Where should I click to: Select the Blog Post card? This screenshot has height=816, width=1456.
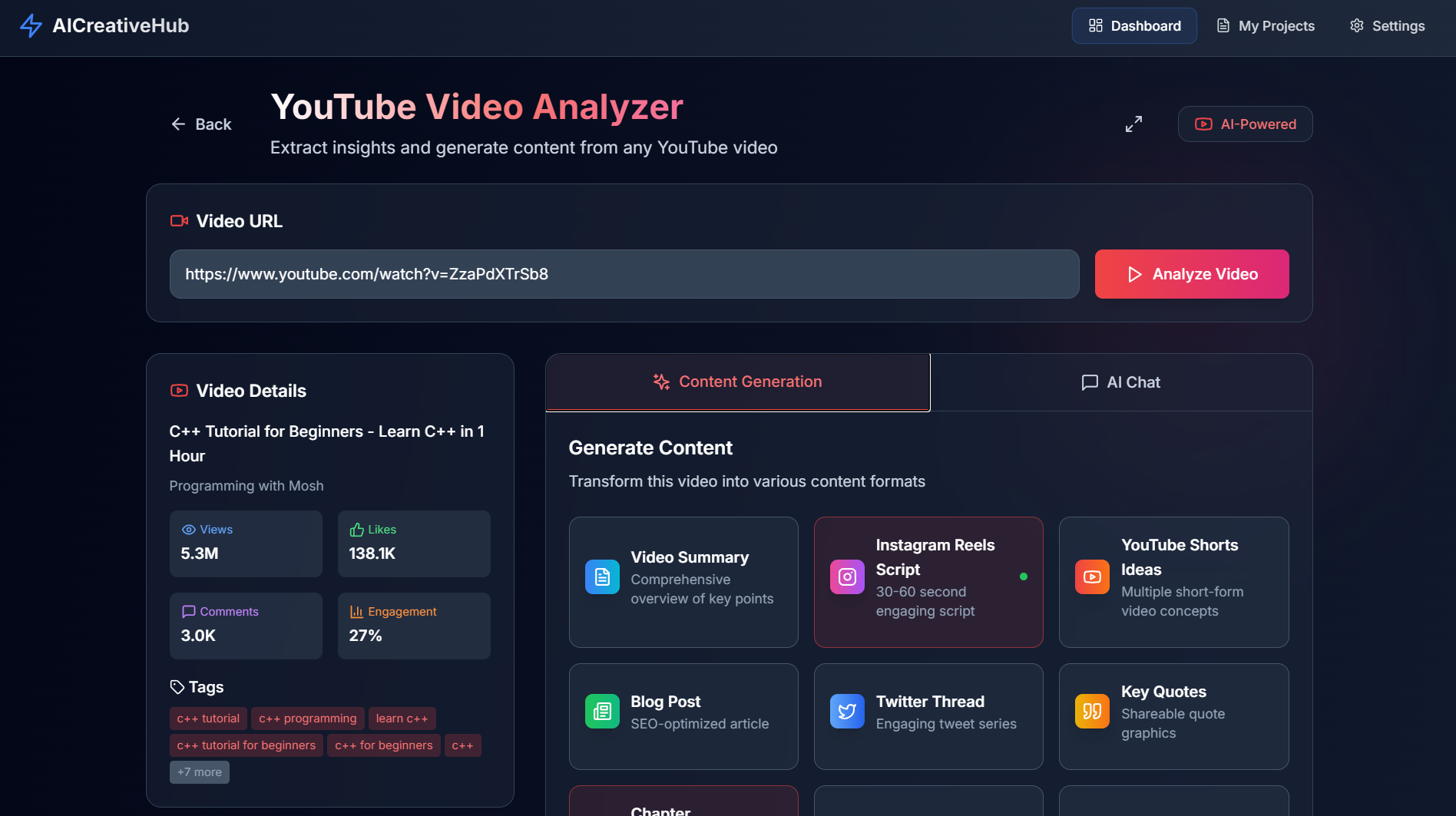(x=683, y=716)
